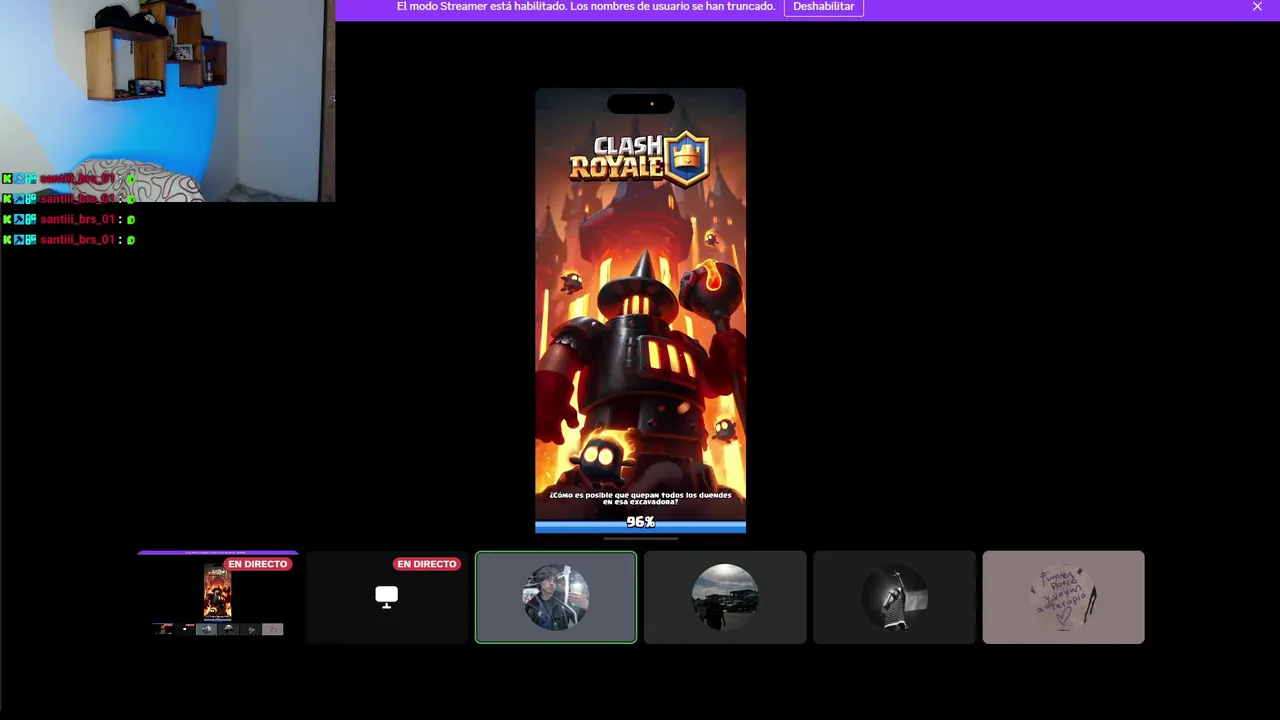Select the participant tile with parked-cars avatar

[x=725, y=597]
